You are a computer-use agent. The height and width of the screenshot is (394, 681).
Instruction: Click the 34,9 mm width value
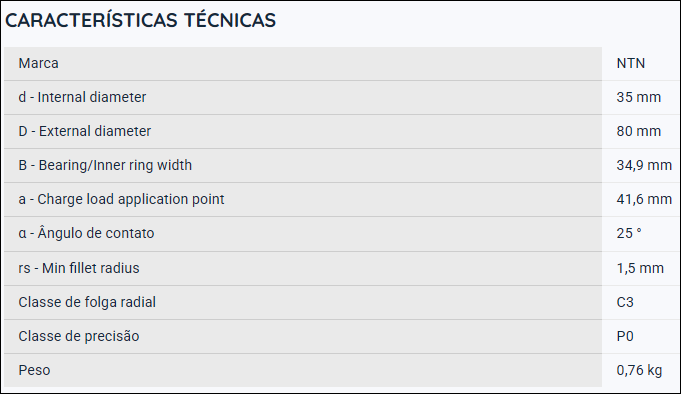click(x=644, y=166)
